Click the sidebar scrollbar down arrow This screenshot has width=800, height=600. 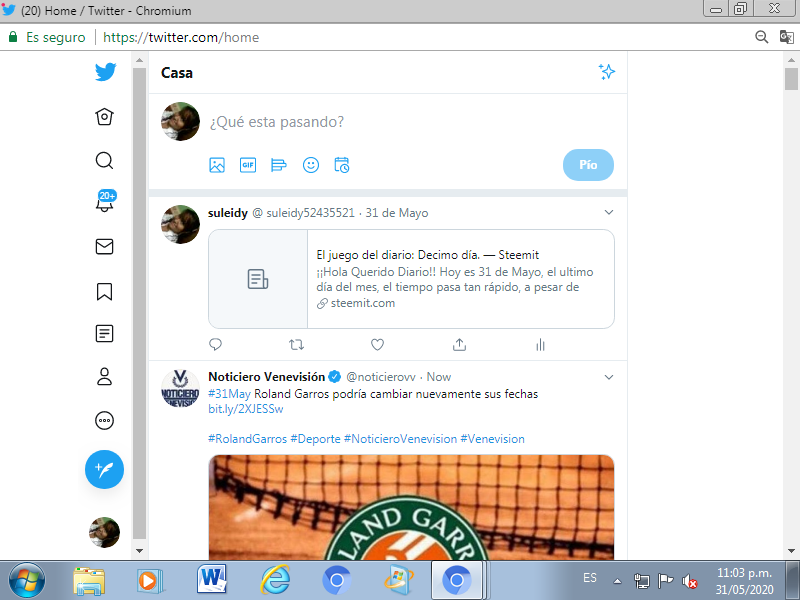click(139, 551)
